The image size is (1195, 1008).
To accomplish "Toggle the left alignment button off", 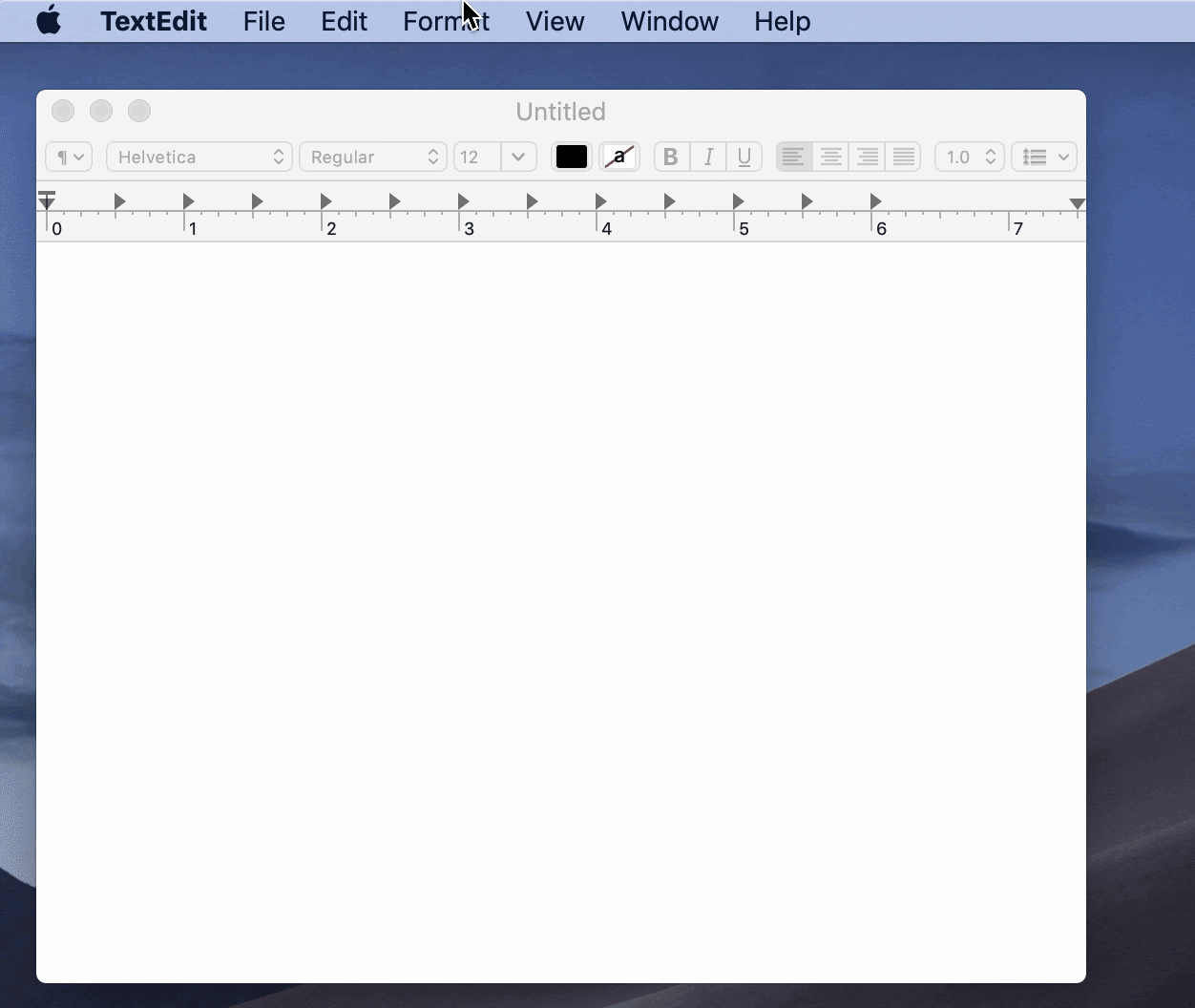I will [793, 157].
